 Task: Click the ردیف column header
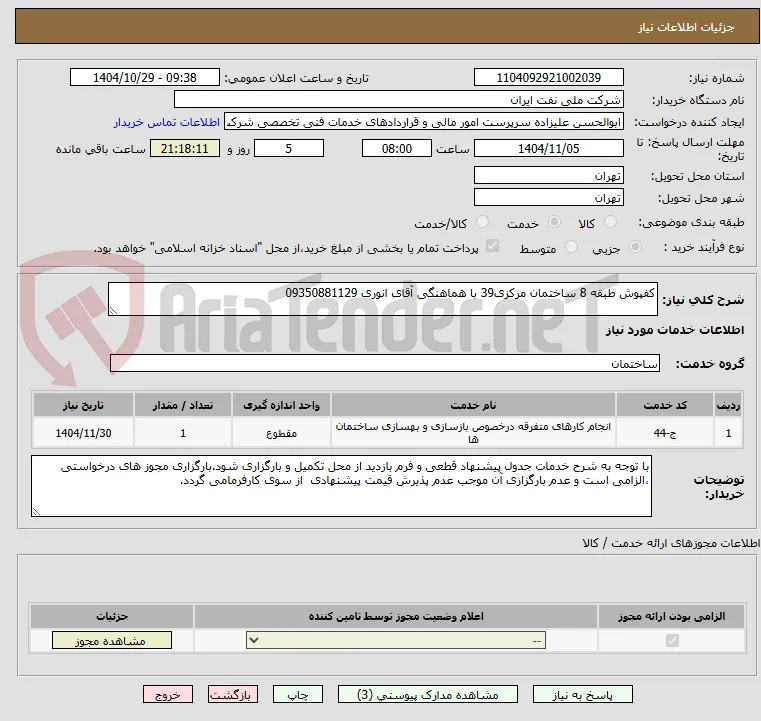[x=728, y=405]
